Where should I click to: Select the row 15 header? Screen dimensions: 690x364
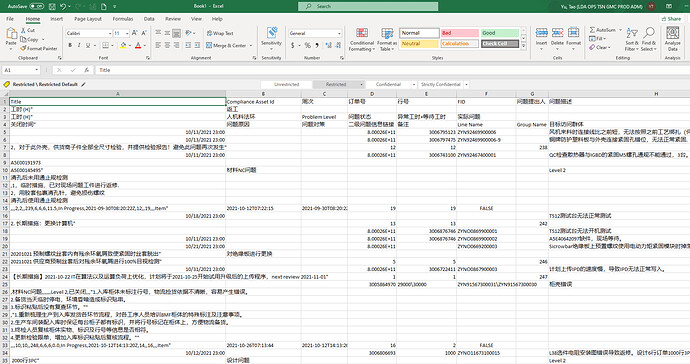click(x=5, y=208)
